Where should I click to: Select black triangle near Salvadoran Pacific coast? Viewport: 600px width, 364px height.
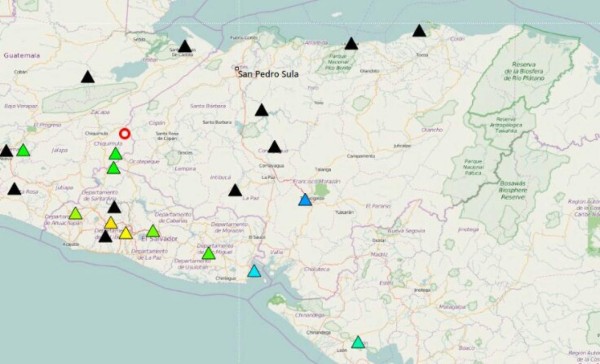pos(106,236)
